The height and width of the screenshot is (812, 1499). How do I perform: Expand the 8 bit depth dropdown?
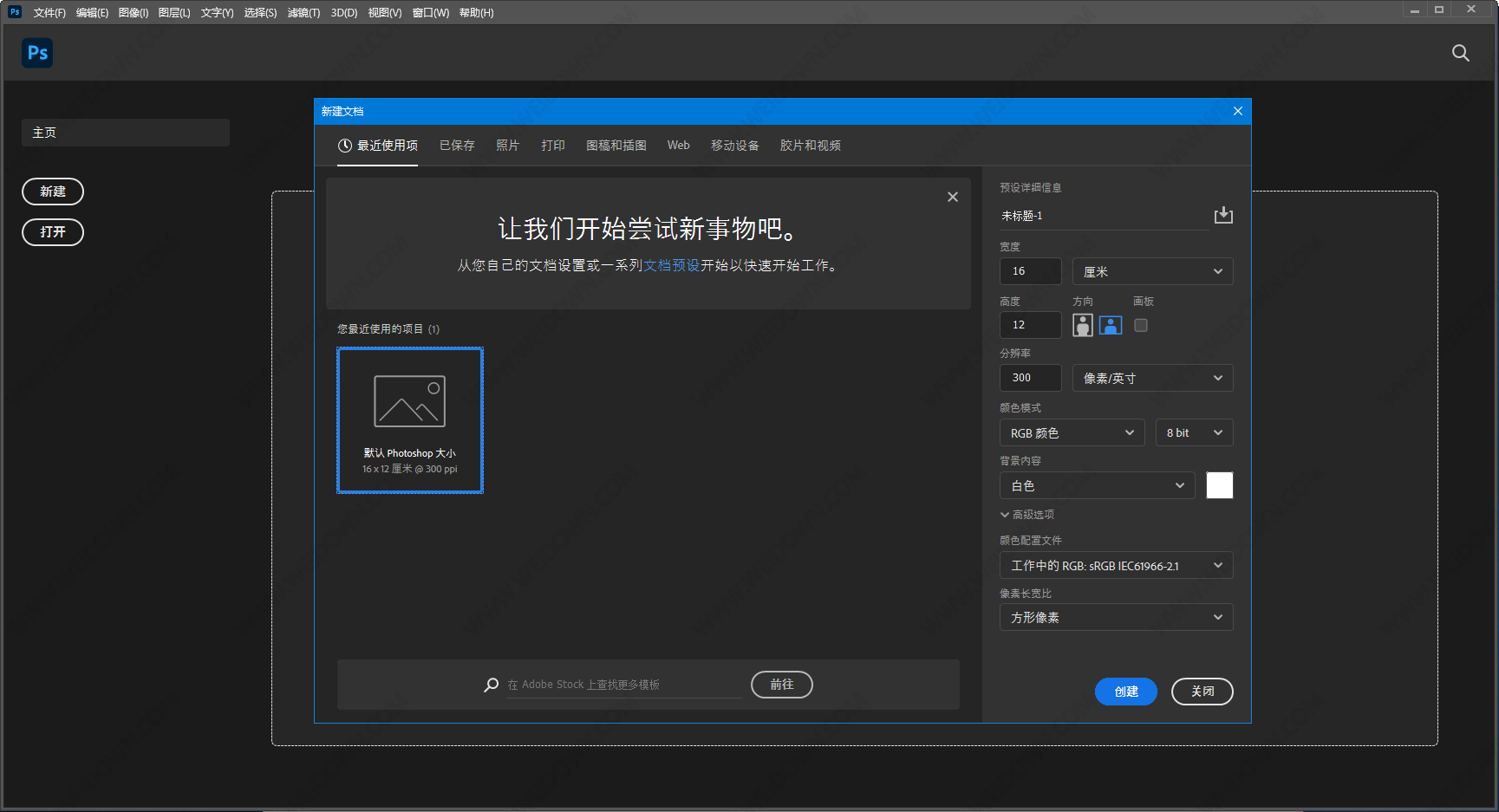1194,432
